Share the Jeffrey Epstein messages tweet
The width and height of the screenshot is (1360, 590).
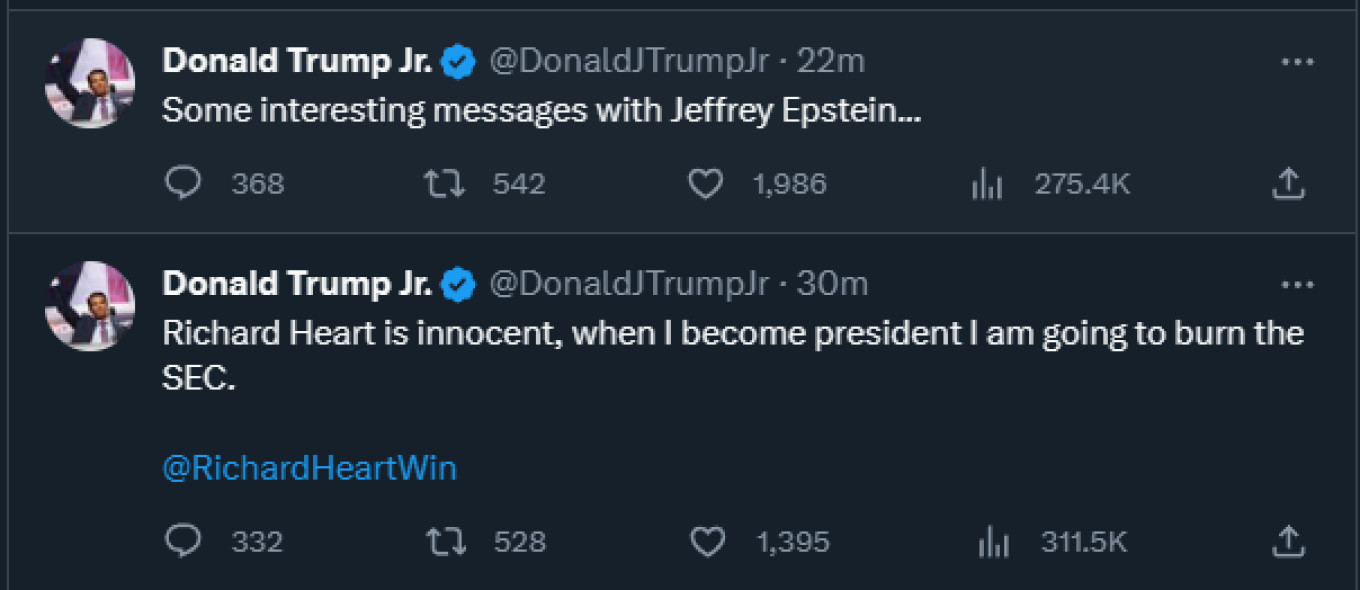[x=1289, y=184]
